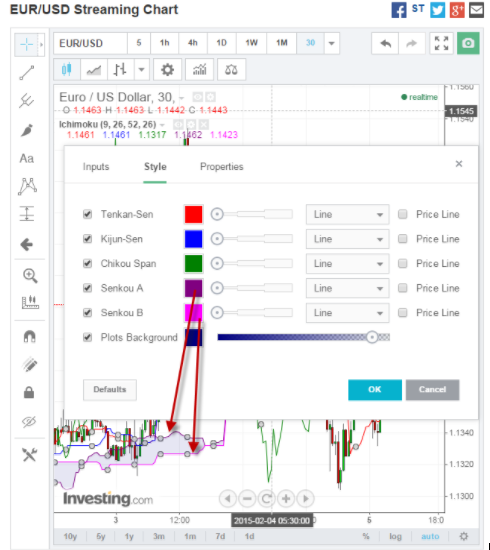
Task: Open Tenkan-Sen red color swatch
Action: (193, 214)
